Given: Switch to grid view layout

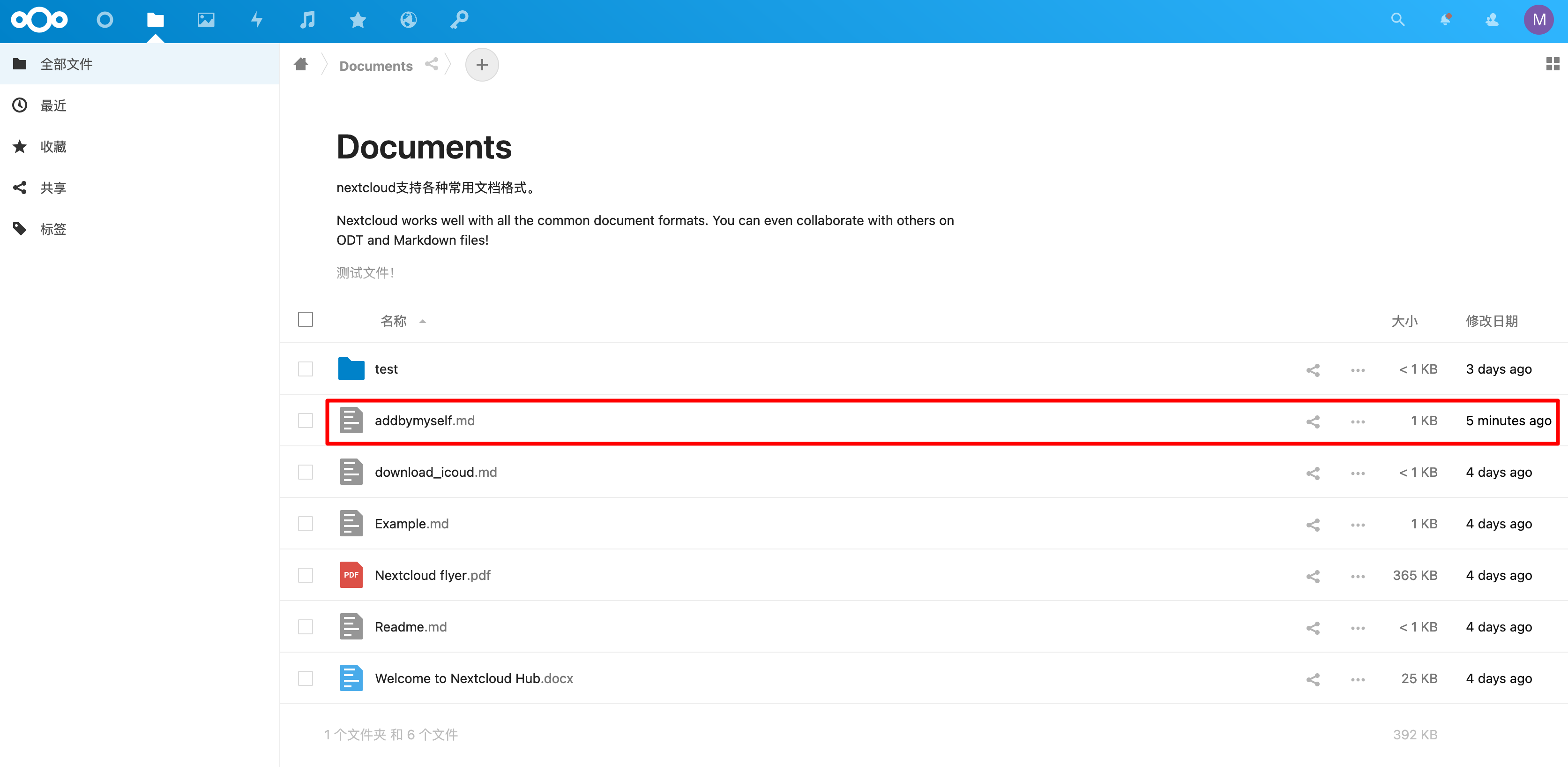Looking at the screenshot, I should click(1552, 64).
